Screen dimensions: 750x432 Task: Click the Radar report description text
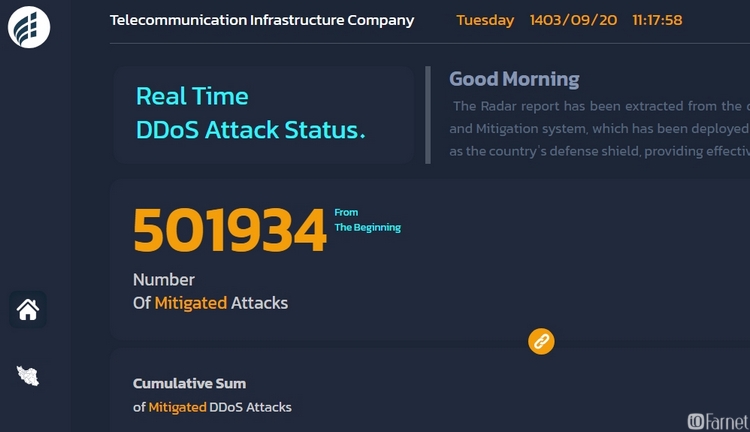click(599, 128)
